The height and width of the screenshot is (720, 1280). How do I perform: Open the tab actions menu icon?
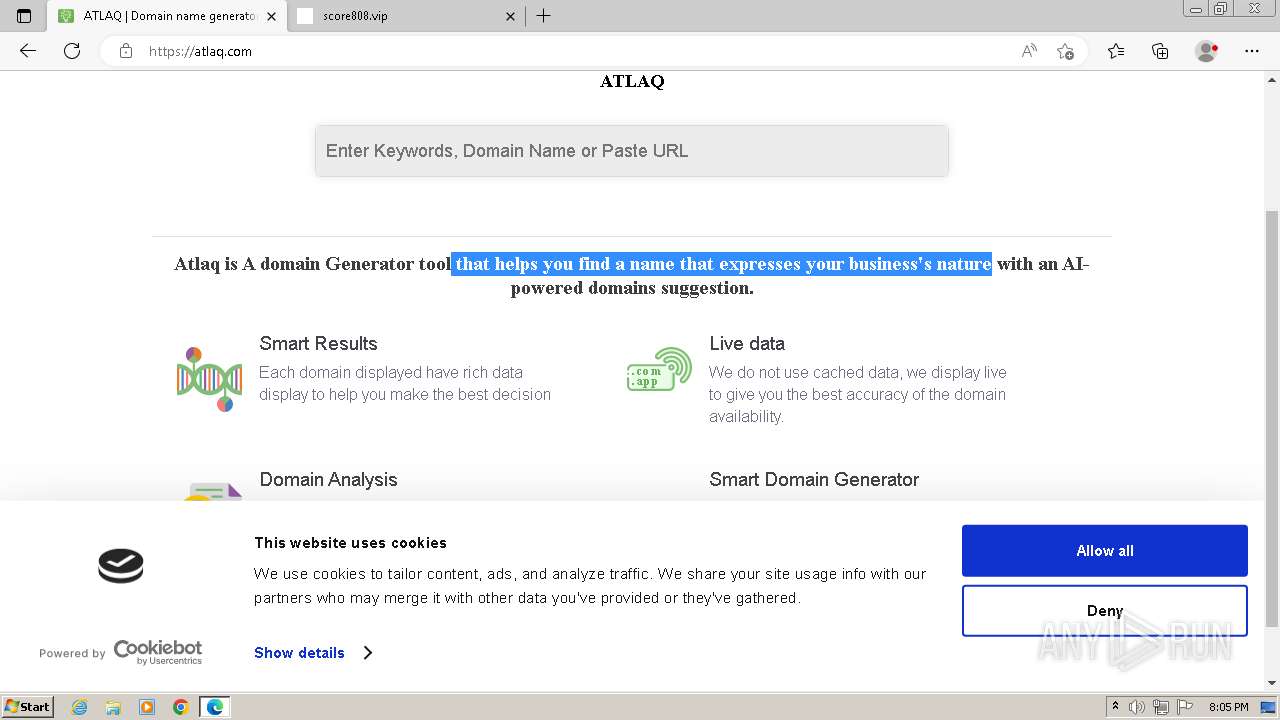pyautogui.click(x=24, y=16)
